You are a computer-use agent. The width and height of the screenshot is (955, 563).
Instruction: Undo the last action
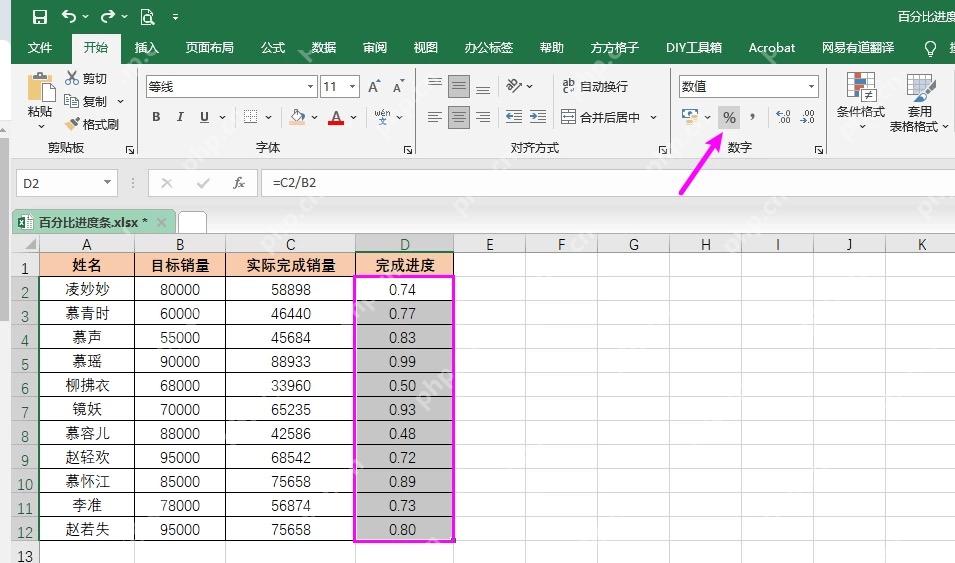69,16
